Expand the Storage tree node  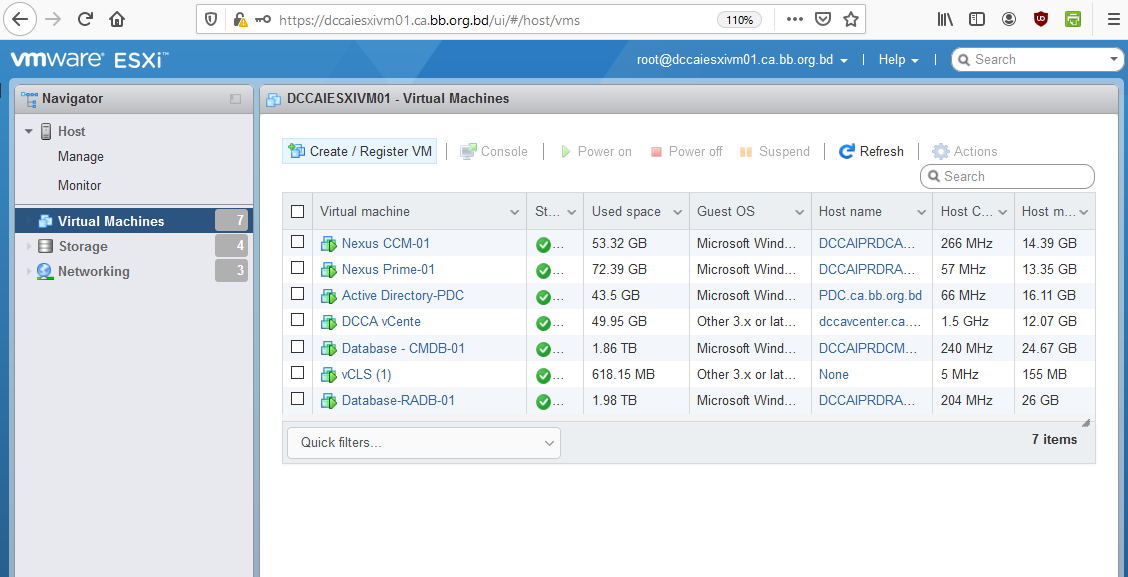29,247
